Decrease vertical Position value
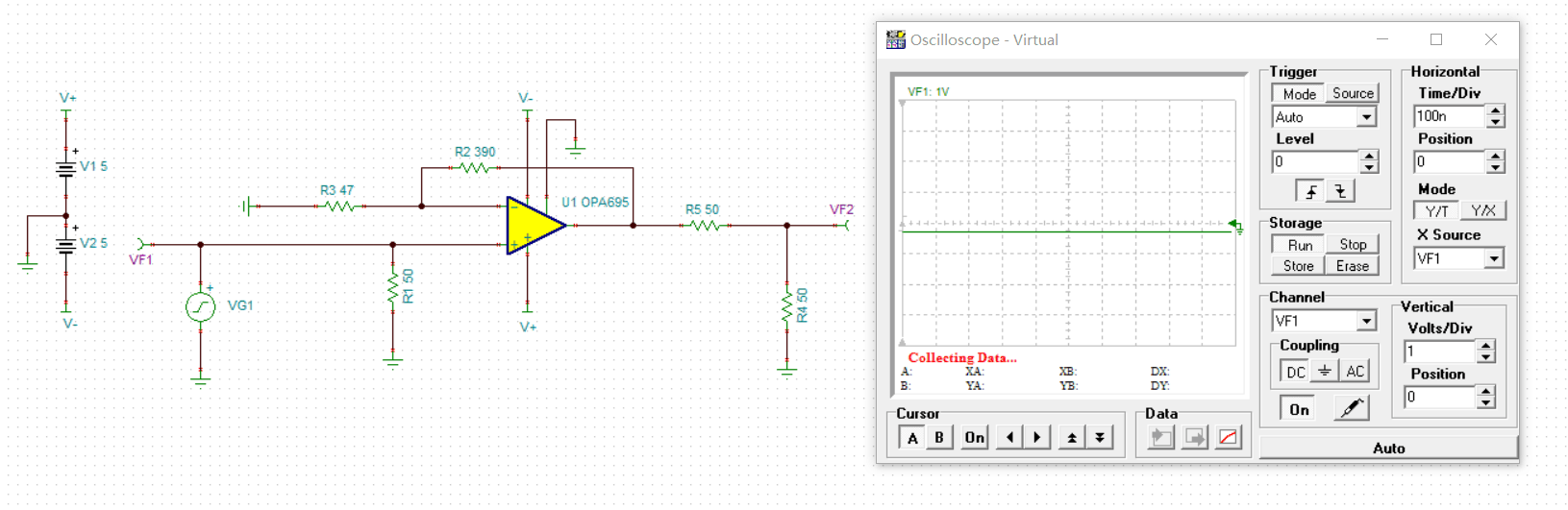This screenshot has width=1568, height=510. coord(1486,402)
